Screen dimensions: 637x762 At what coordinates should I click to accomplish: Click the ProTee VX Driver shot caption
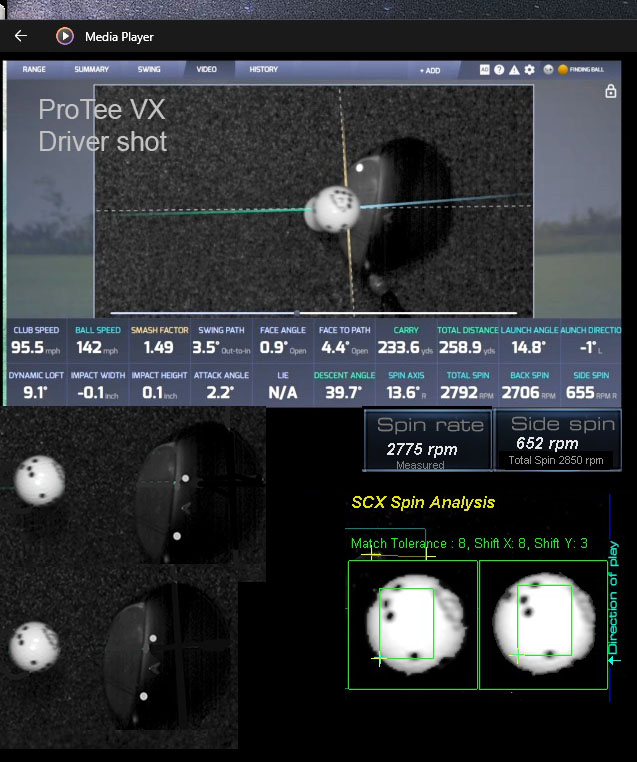point(103,125)
